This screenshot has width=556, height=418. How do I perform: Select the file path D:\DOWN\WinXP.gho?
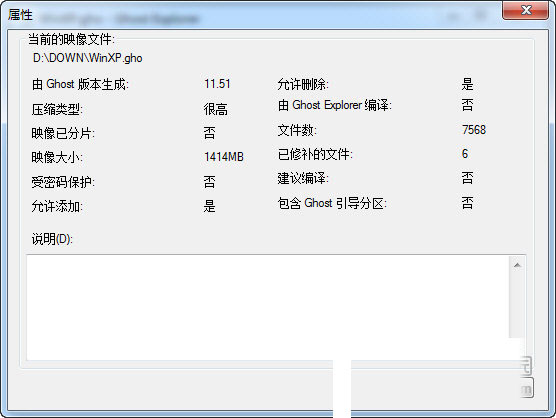tap(88, 58)
